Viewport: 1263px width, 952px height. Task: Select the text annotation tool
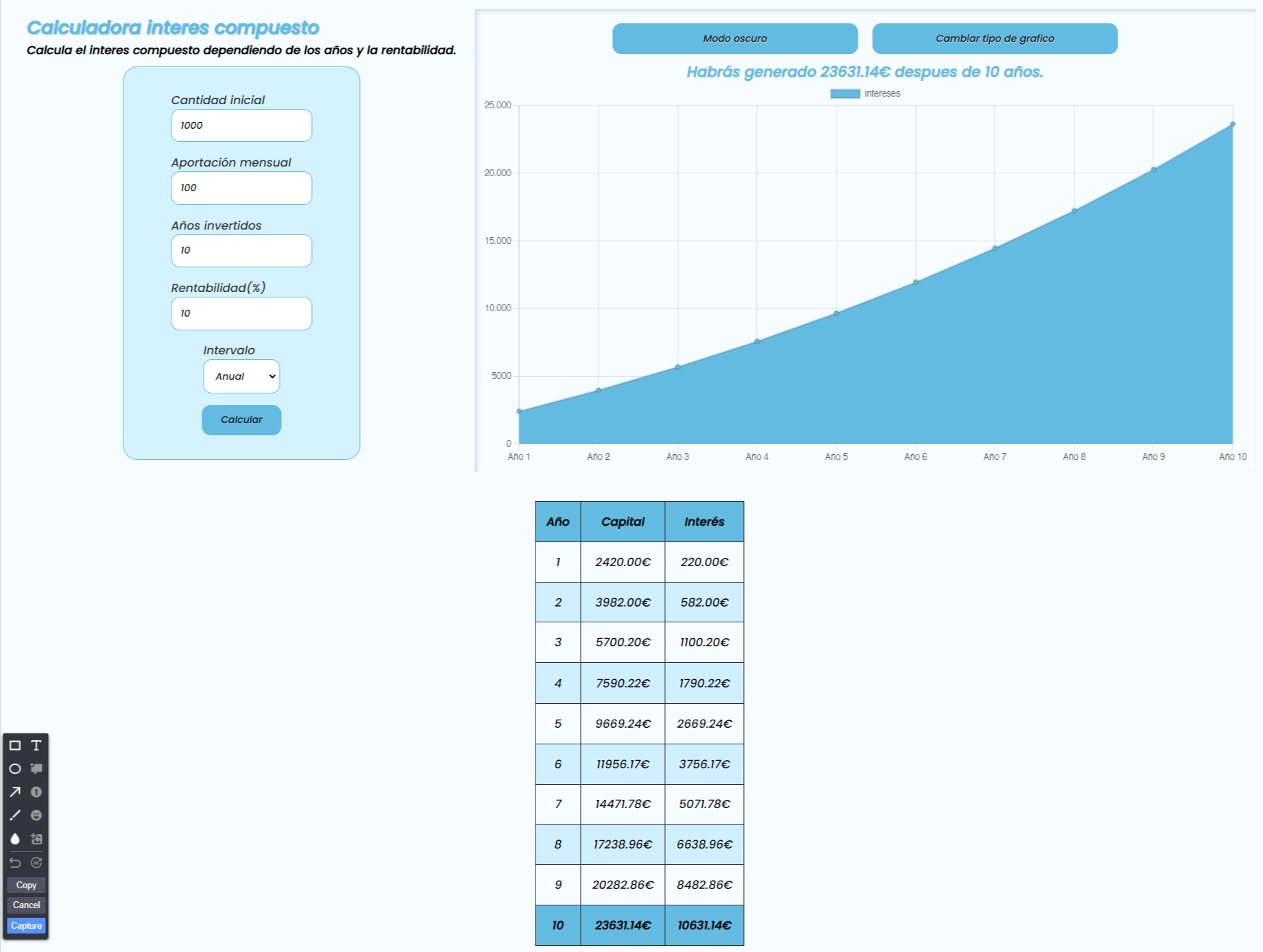coord(36,746)
